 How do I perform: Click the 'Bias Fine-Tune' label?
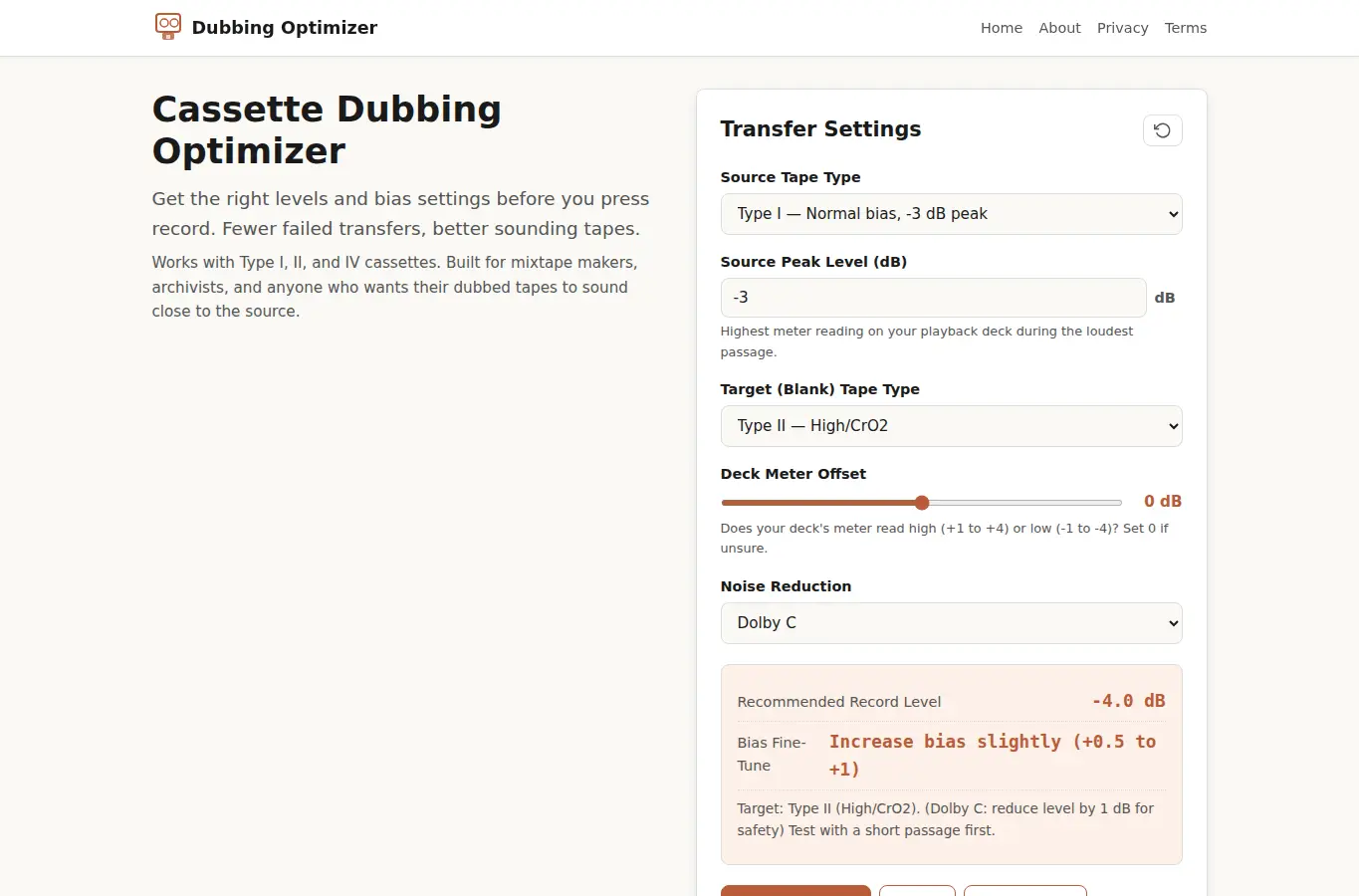point(772,754)
